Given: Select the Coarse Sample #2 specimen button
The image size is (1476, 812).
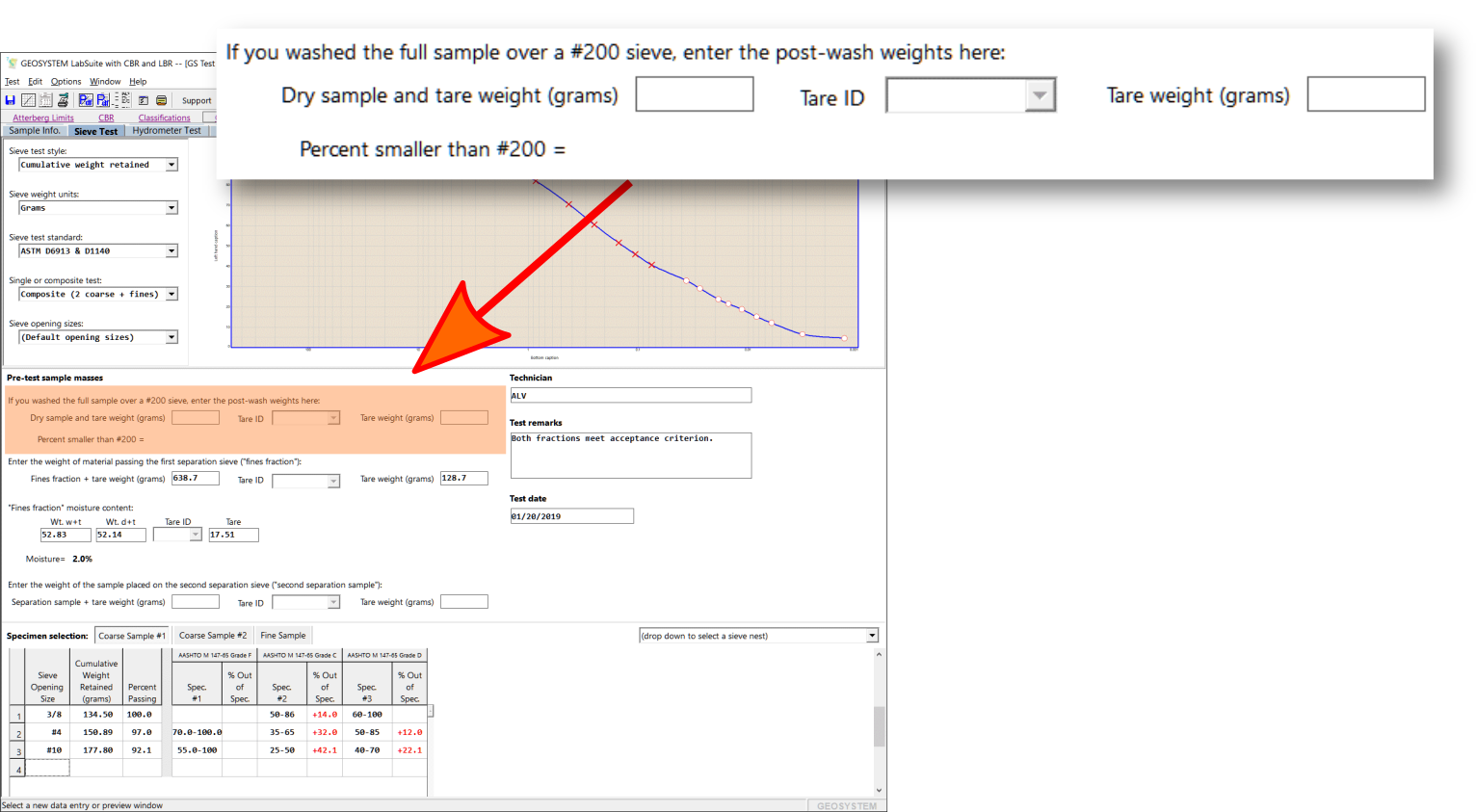Looking at the screenshot, I should pos(213,636).
